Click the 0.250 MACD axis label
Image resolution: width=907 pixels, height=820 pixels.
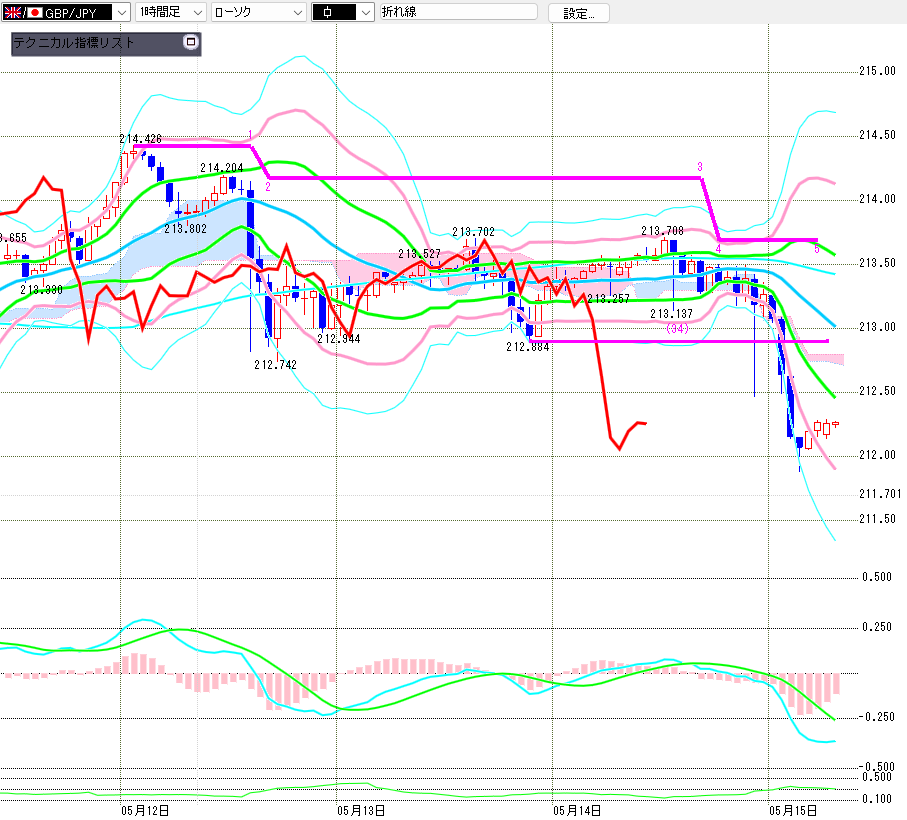pyautogui.click(x=877, y=627)
